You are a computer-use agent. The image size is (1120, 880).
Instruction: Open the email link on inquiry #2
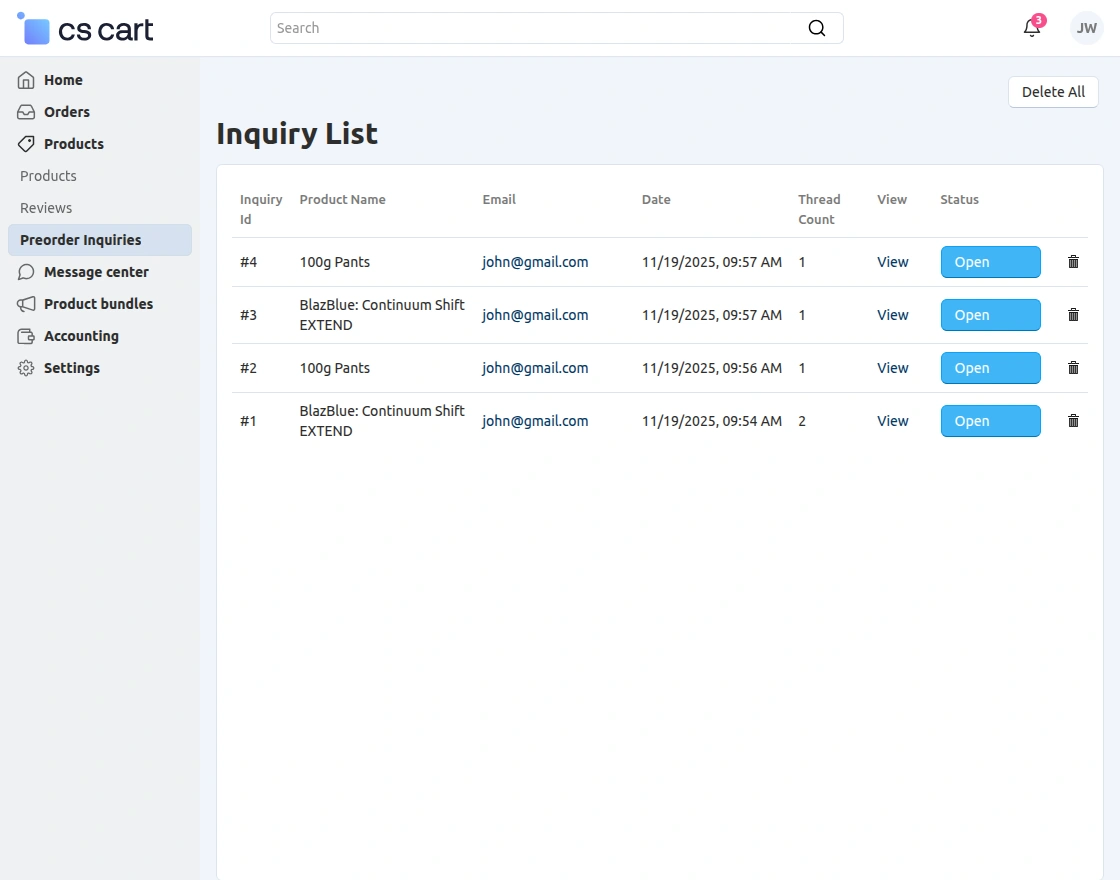(x=535, y=368)
